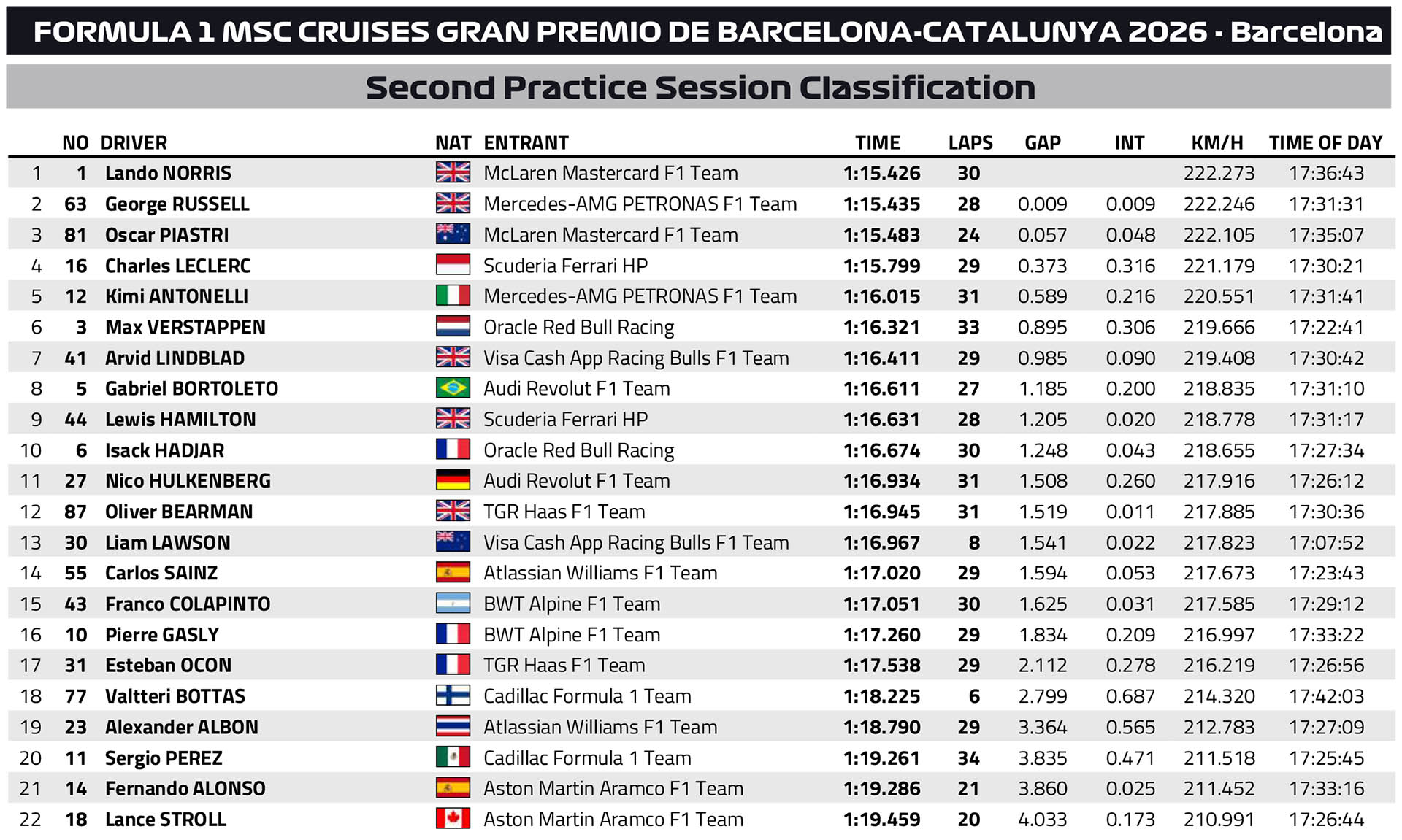Screen dimensions: 1402x840
Task: Click the British flag beside Lando Norris
Action: pyautogui.click(x=453, y=172)
